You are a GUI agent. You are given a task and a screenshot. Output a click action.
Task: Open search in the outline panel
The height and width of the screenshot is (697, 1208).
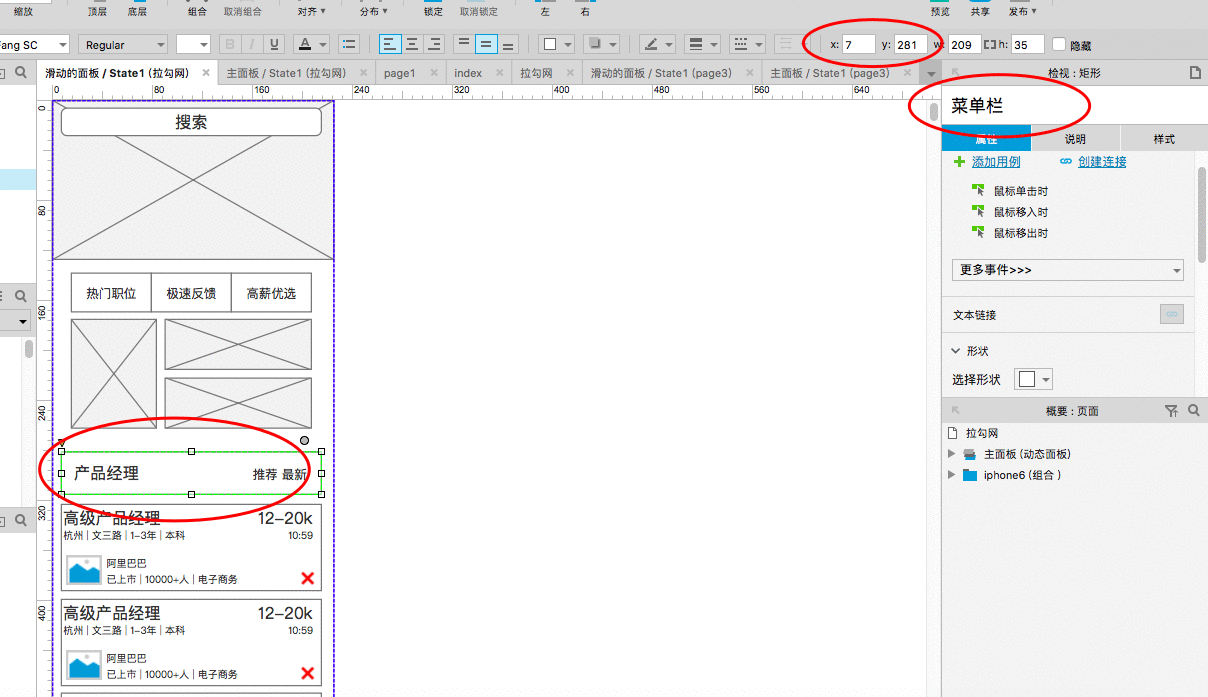pyautogui.click(x=1193, y=411)
